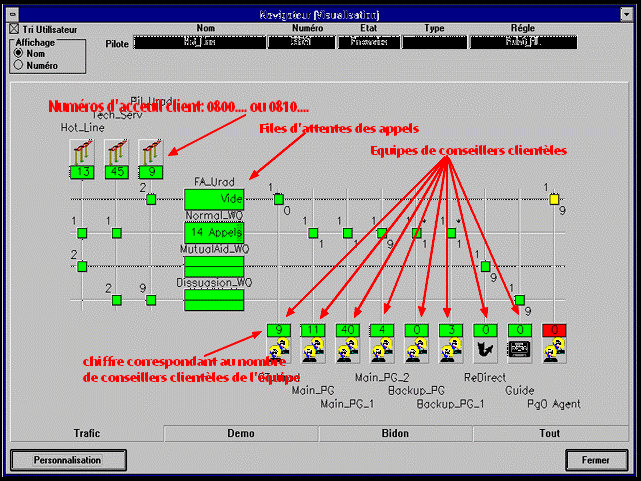The image size is (641, 481).
Task: Click the ReDirect arrow icon
Action: point(485,349)
